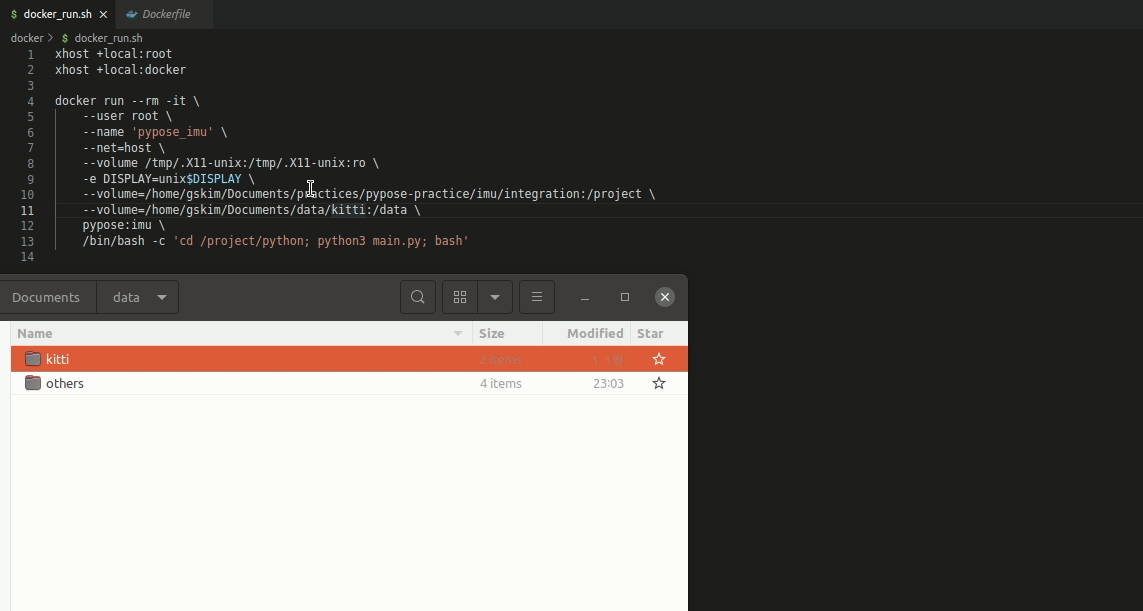The height and width of the screenshot is (611, 1143).
Task: Close the docker_run.sh editor tab
Action: click(x=103, y=14)
